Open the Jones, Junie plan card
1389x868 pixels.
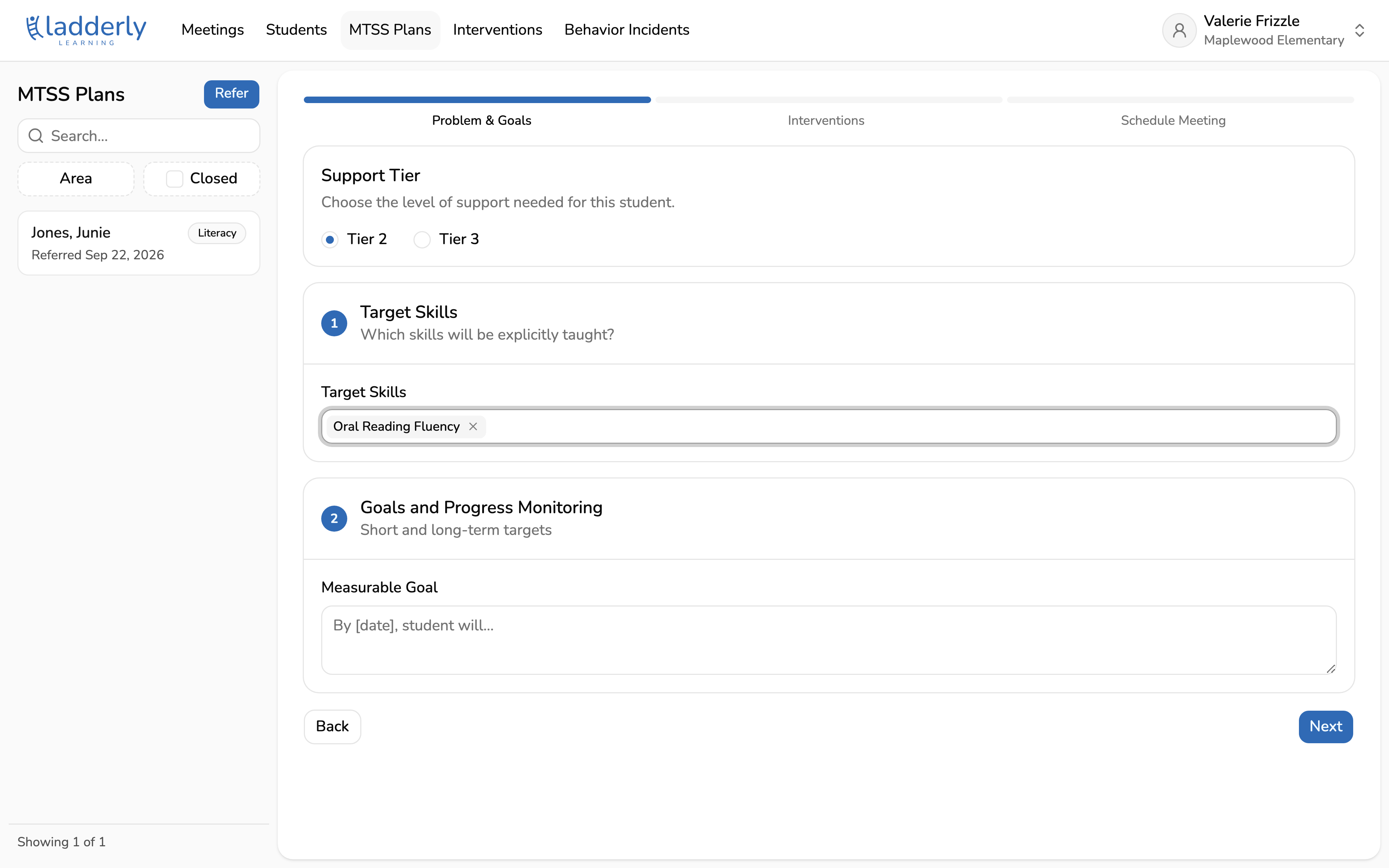[139, 243]
